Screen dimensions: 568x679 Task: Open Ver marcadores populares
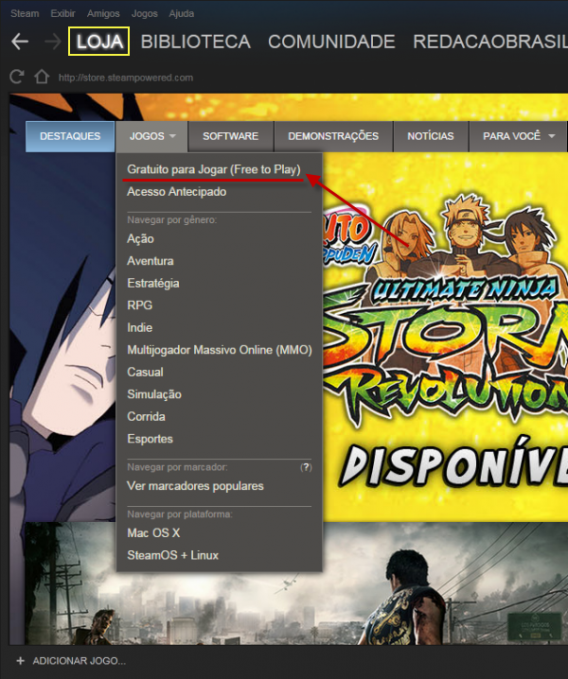[195, 486]
